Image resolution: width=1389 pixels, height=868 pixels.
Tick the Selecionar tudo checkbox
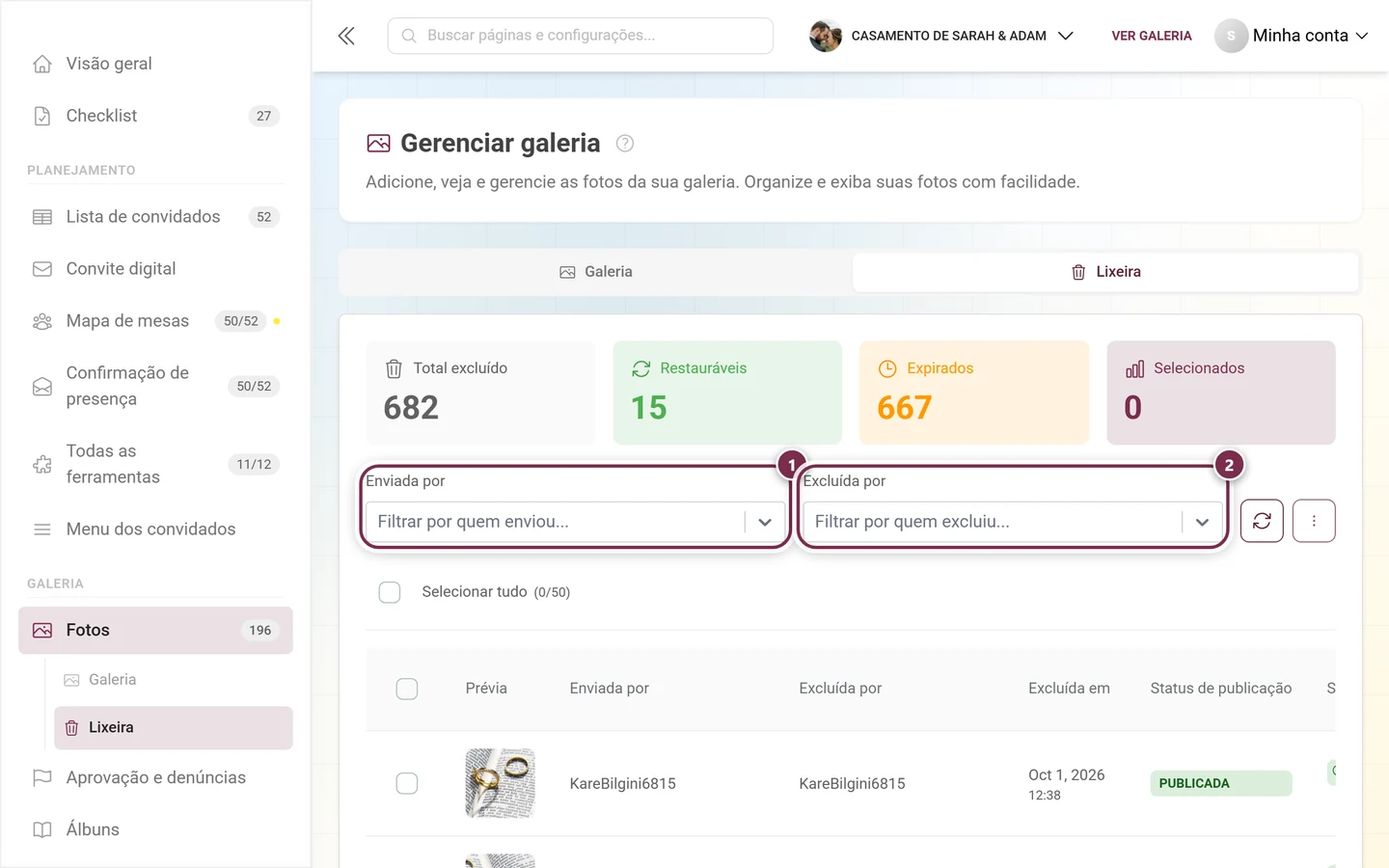coord(390,592)
